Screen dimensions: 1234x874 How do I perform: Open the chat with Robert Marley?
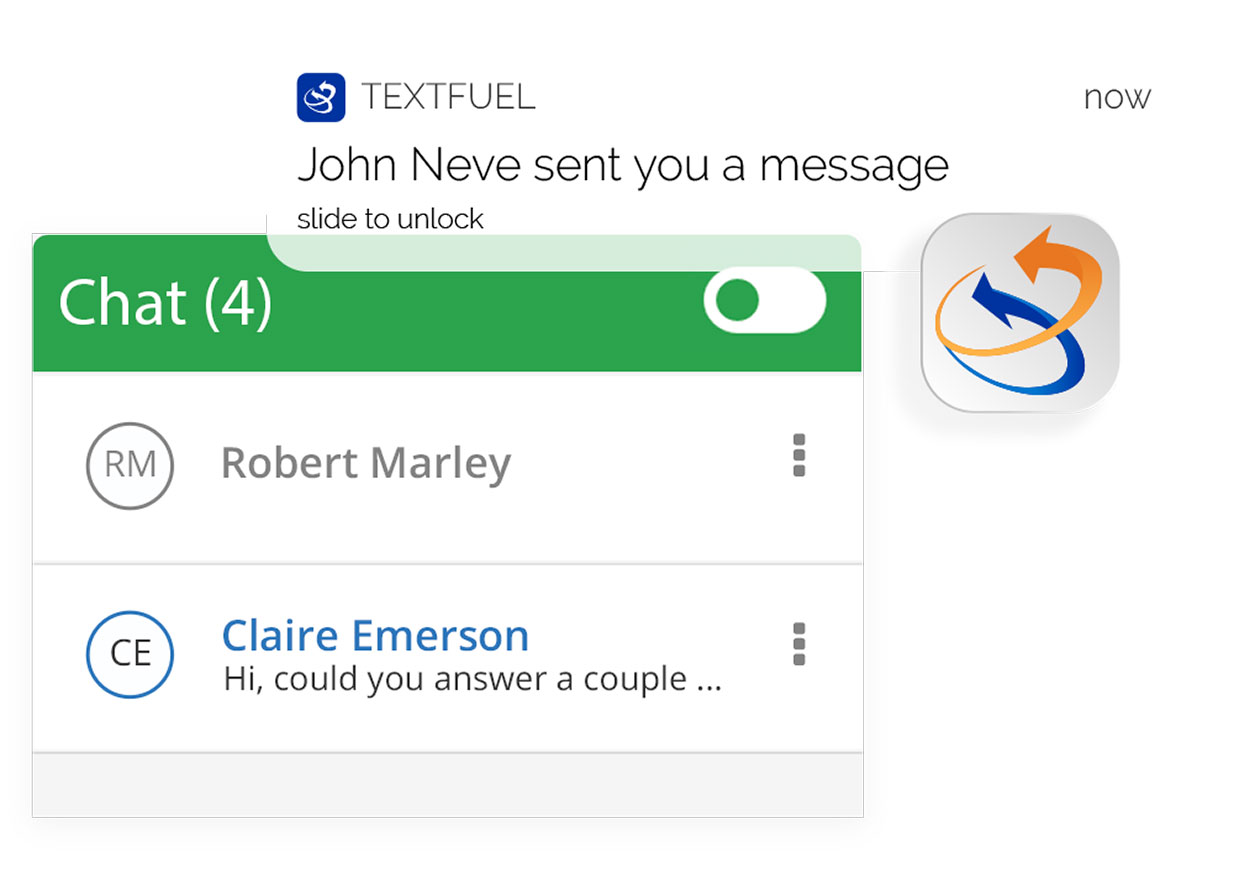(447, 467)
